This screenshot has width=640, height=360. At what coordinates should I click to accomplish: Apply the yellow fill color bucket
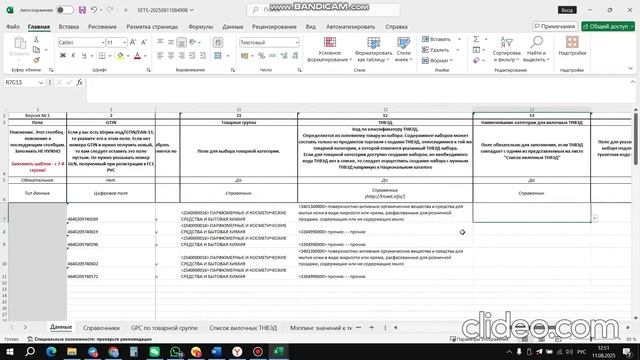coord(120,56)
